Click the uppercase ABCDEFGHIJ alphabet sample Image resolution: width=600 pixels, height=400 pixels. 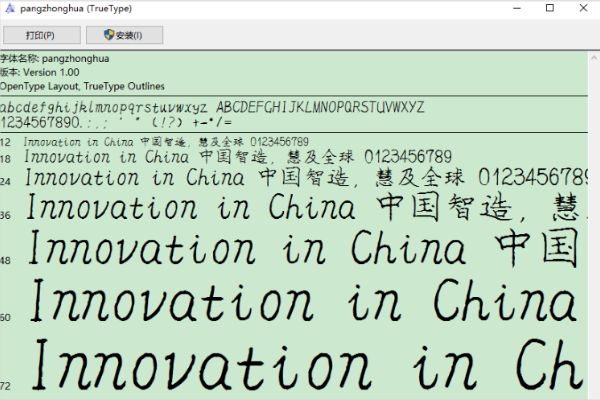[x=320, y=107]
